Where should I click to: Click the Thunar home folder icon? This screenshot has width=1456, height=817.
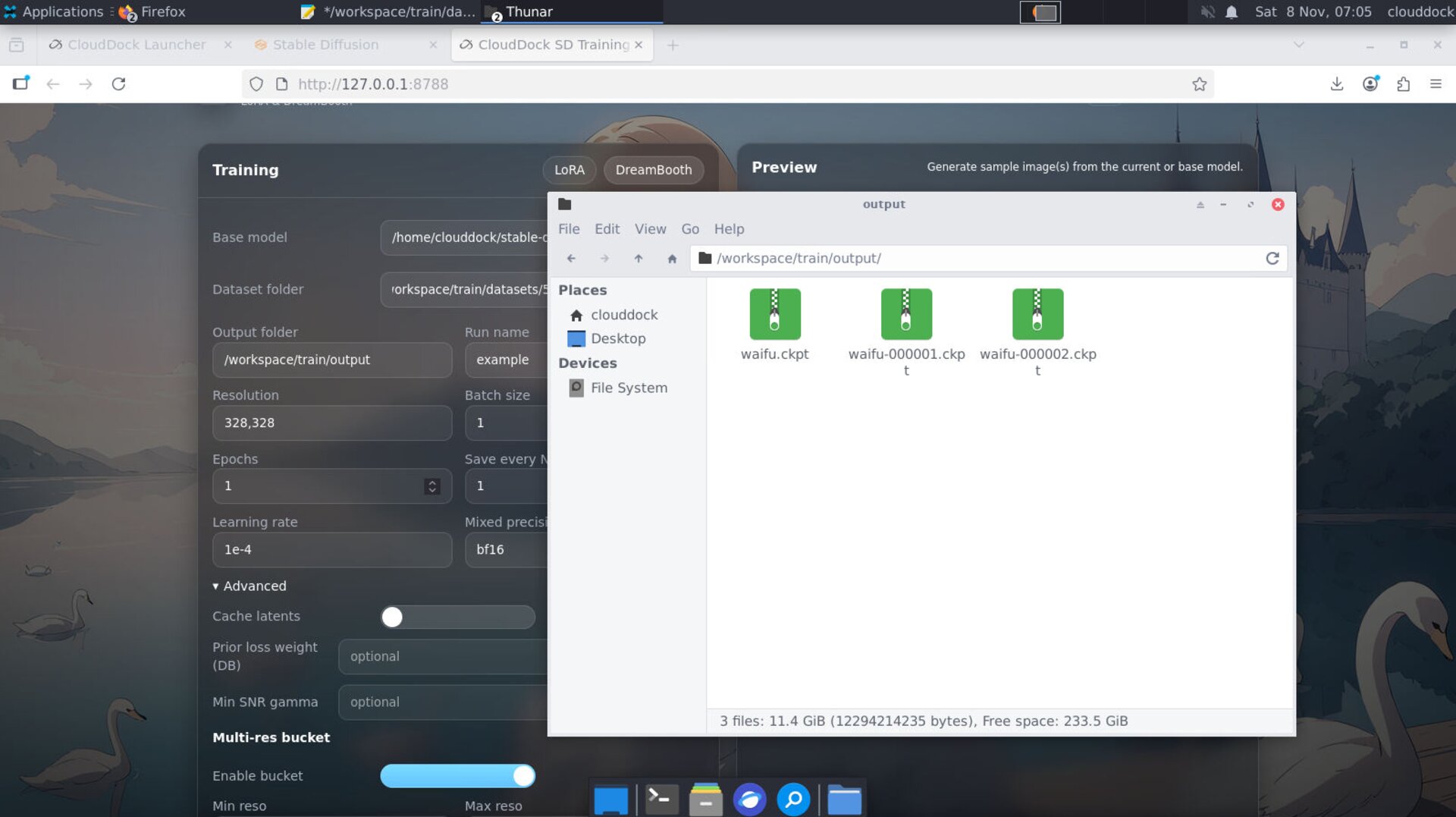pyautogui.click(x=671, y=259)
